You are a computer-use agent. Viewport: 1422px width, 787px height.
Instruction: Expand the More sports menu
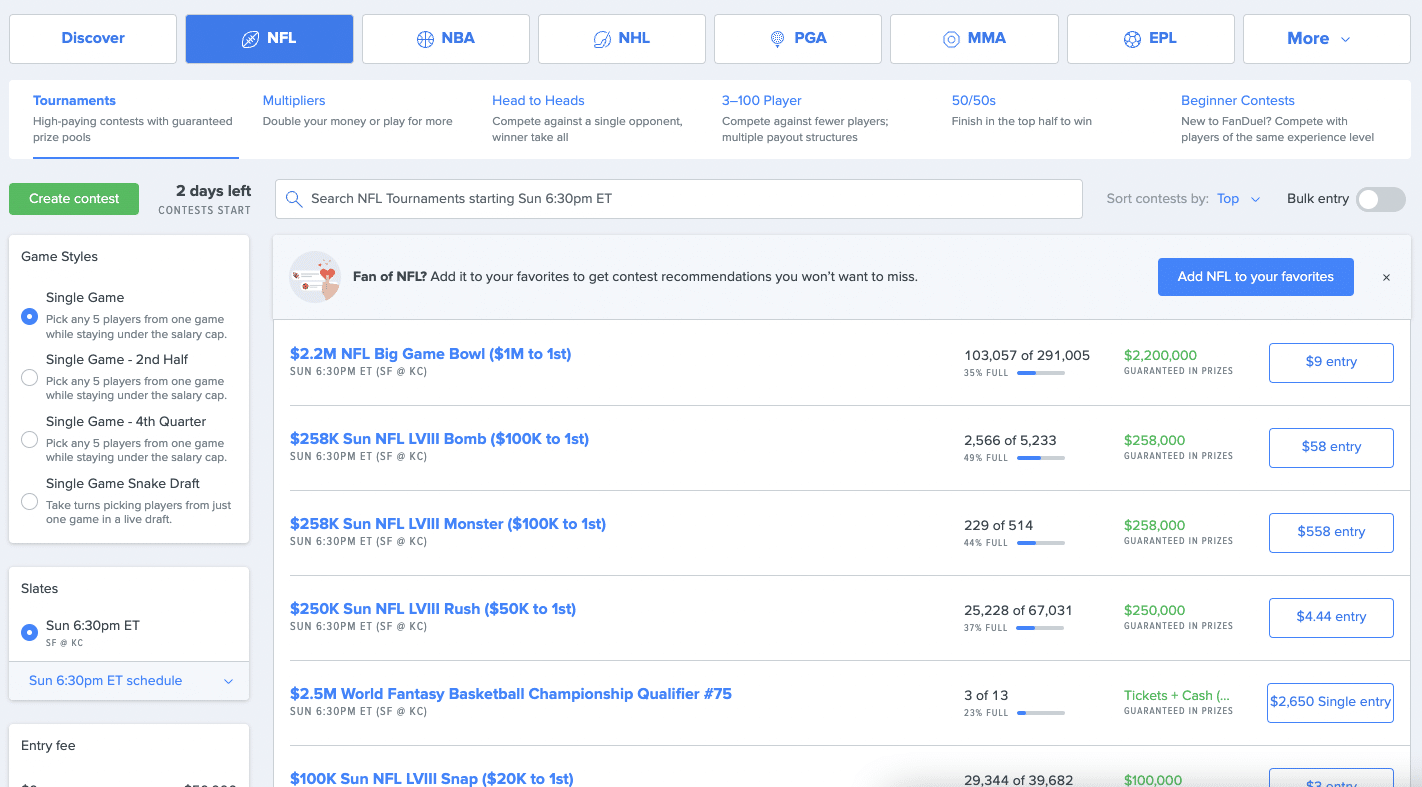(x=1326, y=39)
